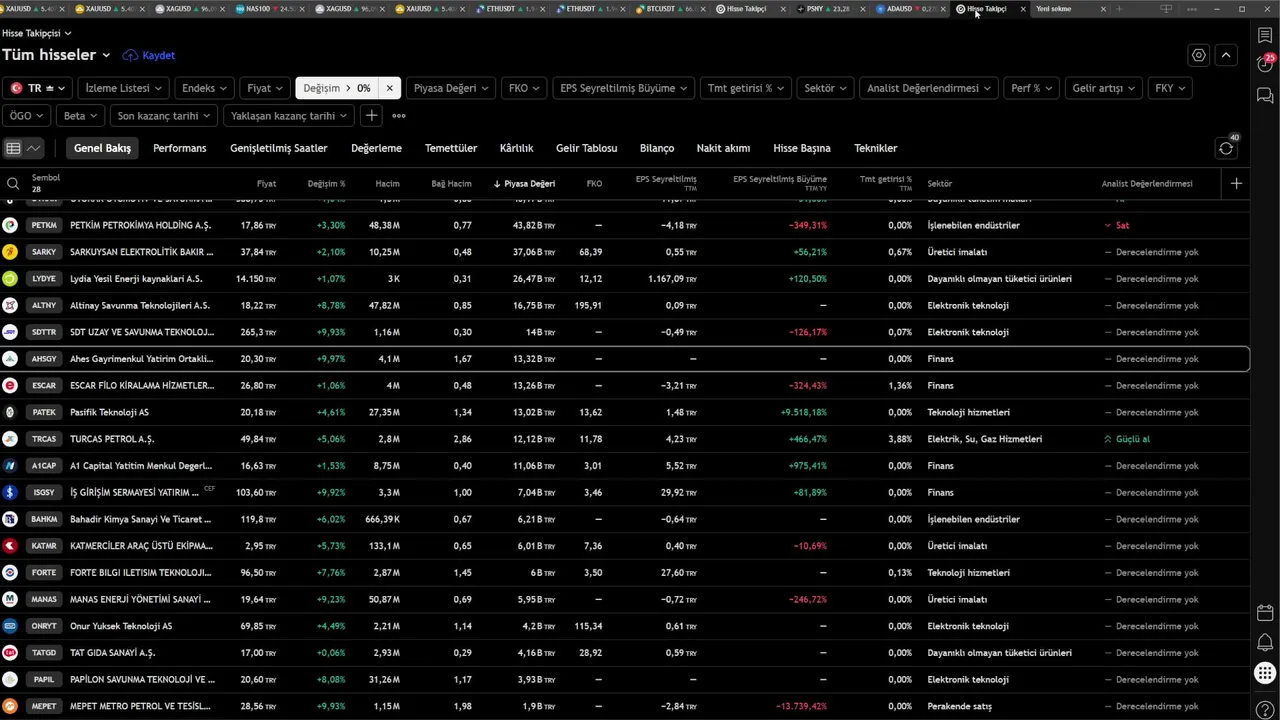The width and height of the screenshot is (1280, 720).
Task: Add a new filter with plus button
Action: tap(371, 116)
